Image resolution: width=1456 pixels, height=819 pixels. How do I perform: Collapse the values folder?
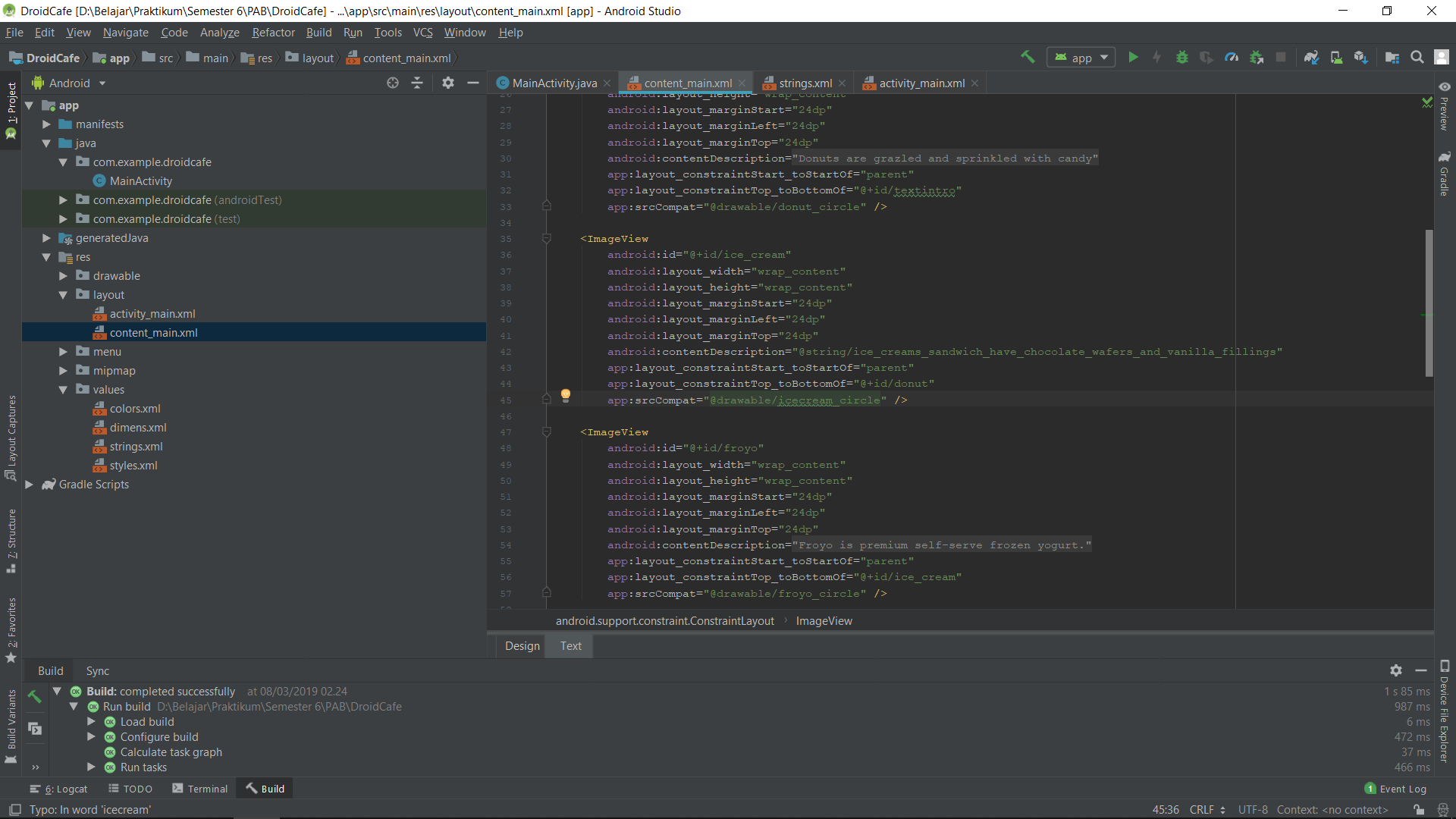pos(63,390)
